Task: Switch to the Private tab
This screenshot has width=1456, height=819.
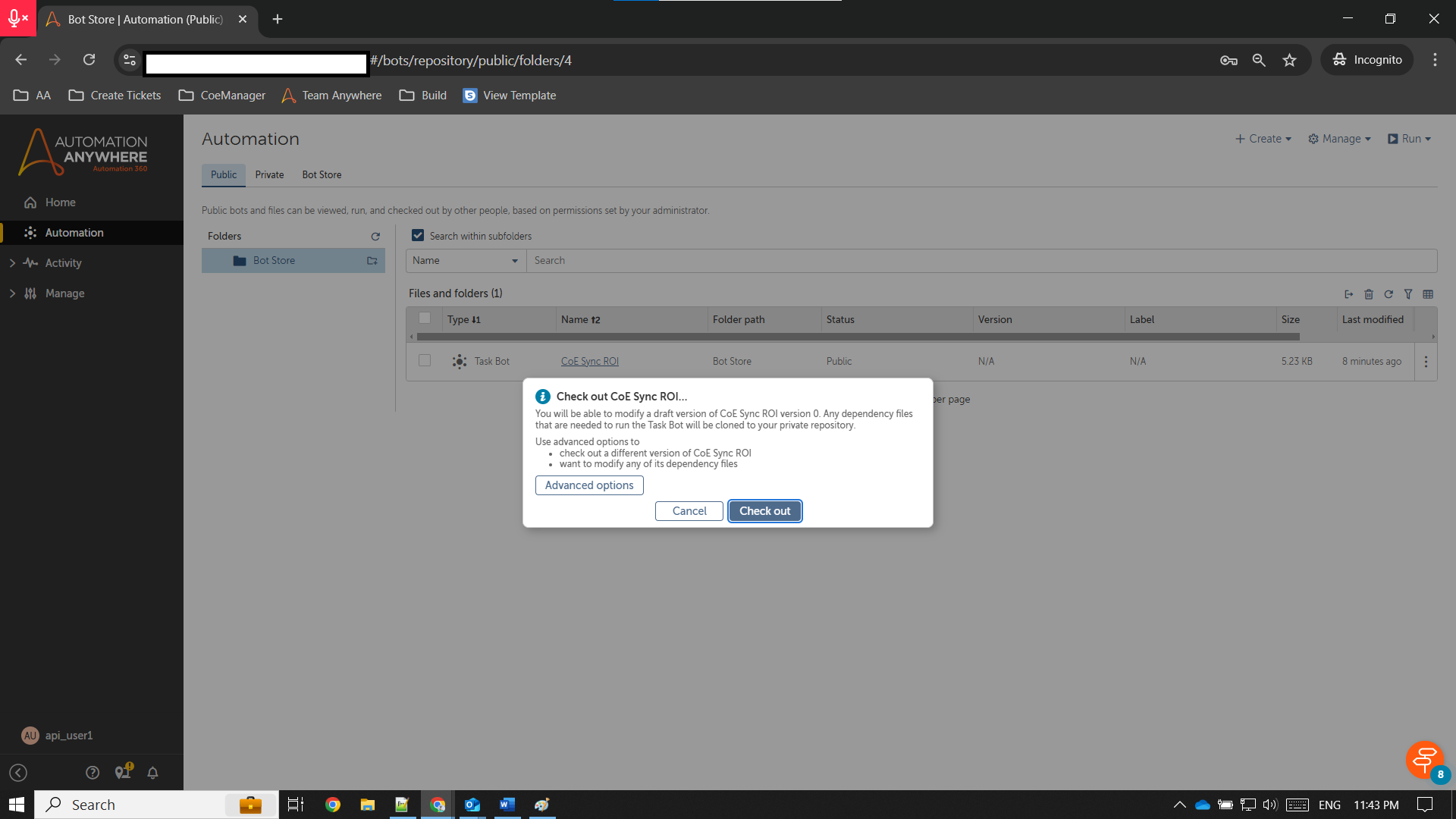Action: [269, 175]
